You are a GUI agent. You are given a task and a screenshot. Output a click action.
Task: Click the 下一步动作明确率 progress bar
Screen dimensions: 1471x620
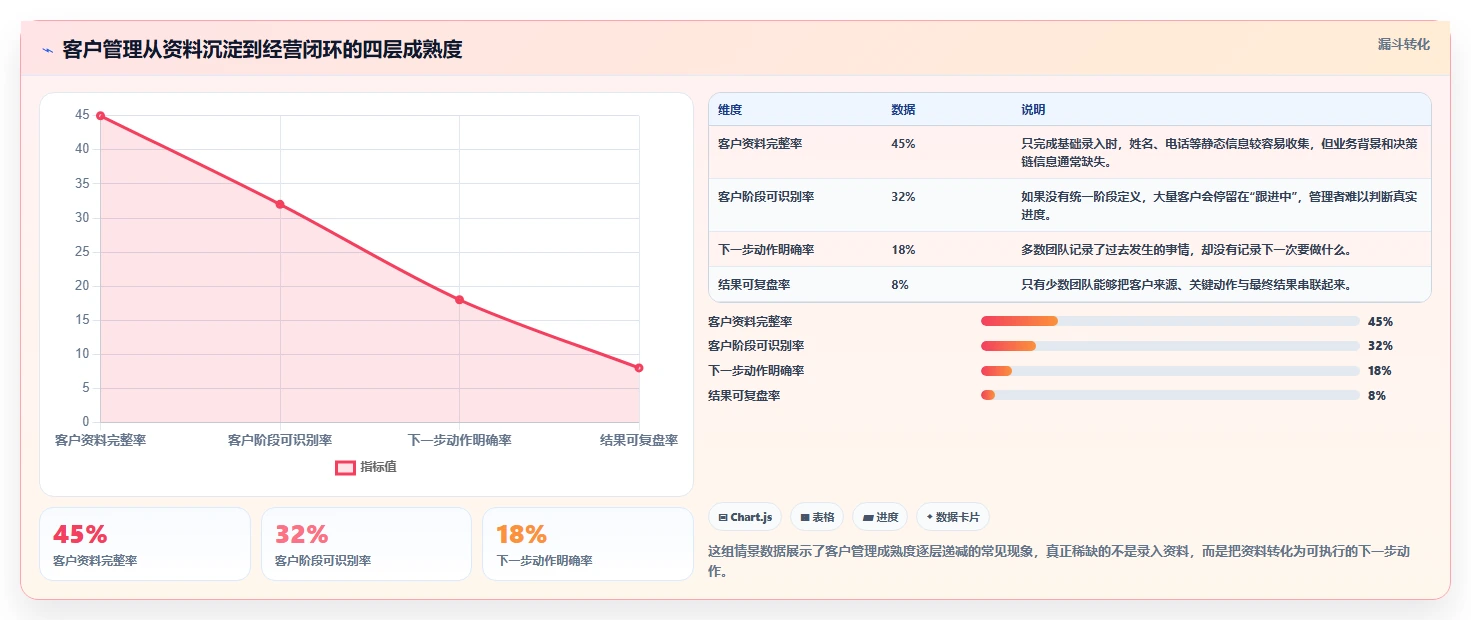pos(1170,371)
